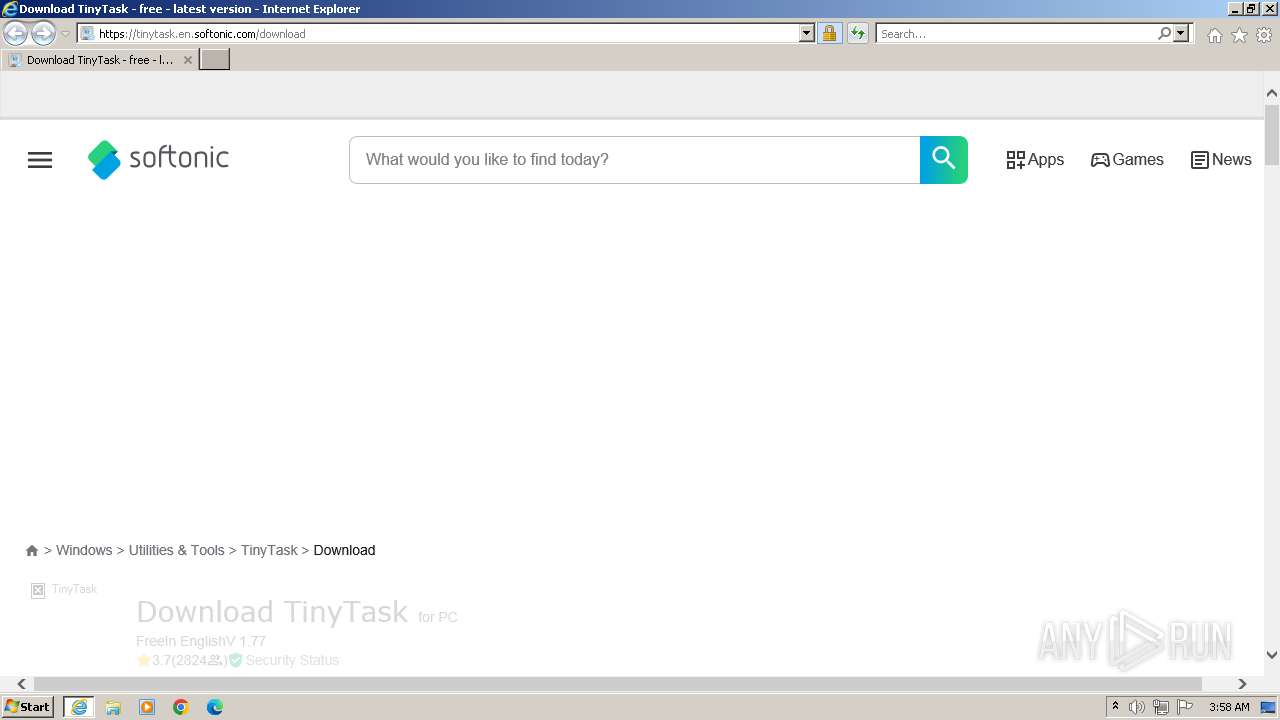The image size is (1280, 720).
Task: Click the Download TinyTask heading
Action: click(x=272, y=612)
